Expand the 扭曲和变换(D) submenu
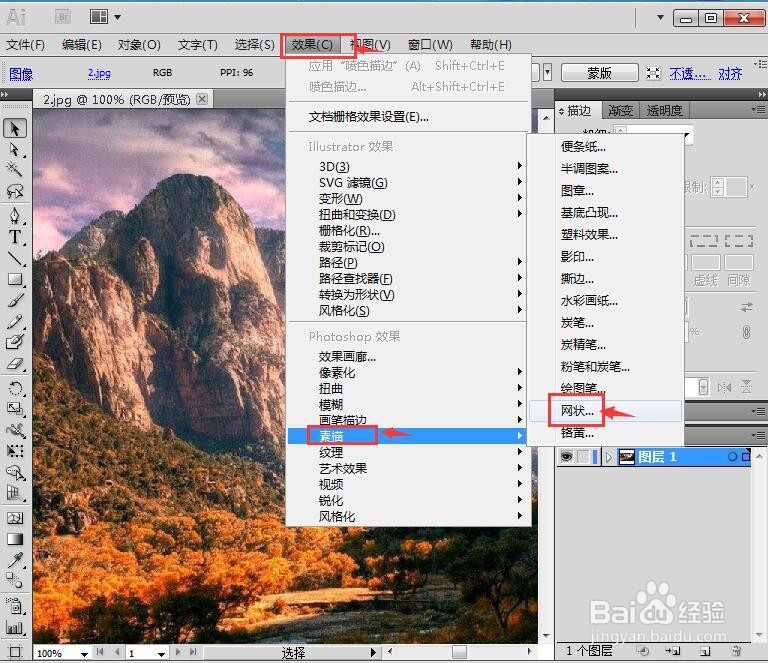Screen dimensions: 768x663 pyautogui.click(x=407, y=214)
